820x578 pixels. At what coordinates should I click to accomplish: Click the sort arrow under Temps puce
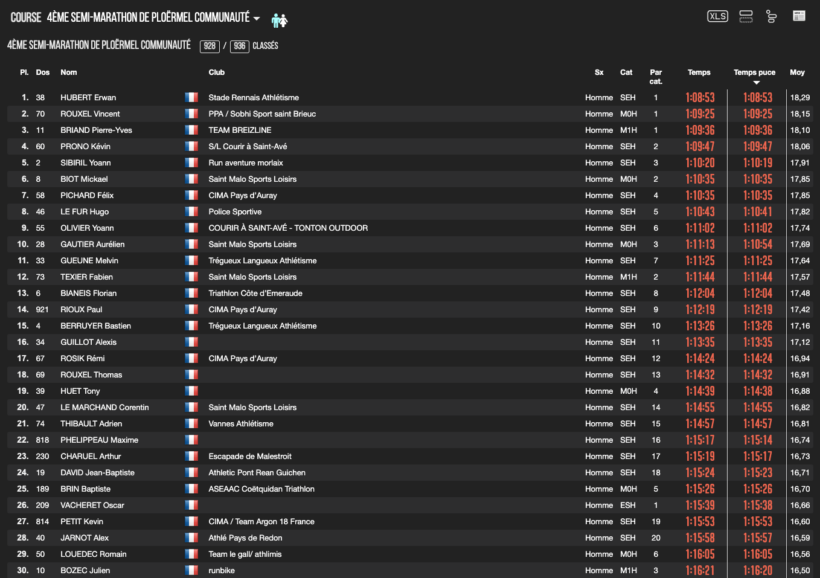coord(754,83)
